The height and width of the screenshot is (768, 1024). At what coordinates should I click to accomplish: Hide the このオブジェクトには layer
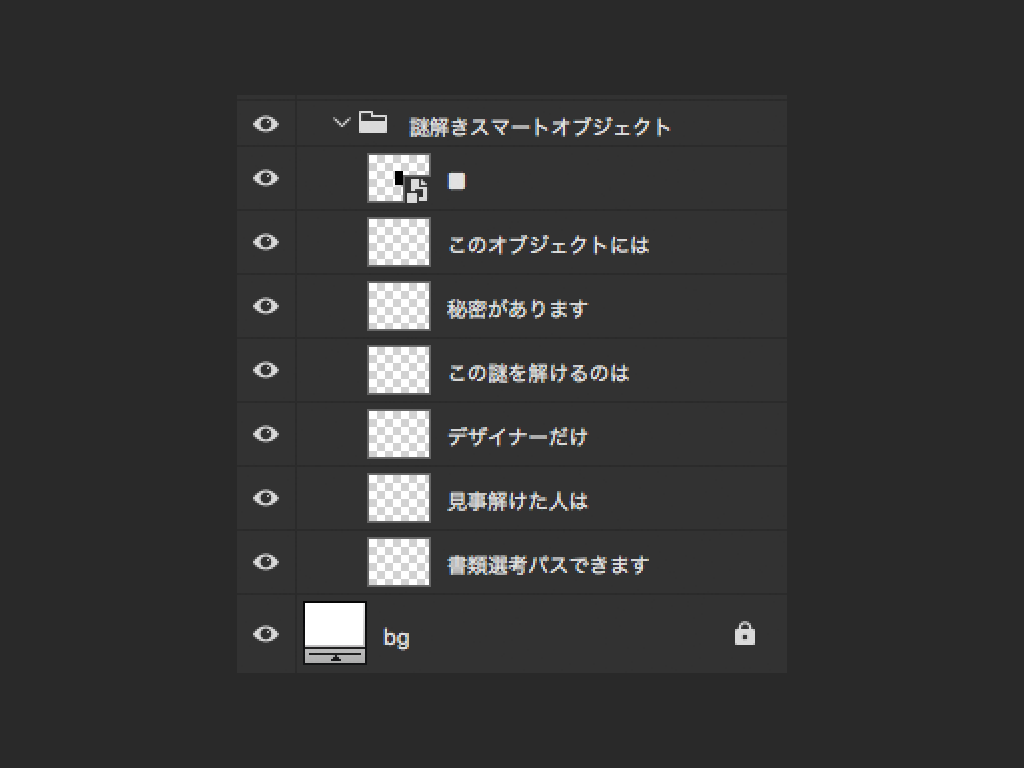pos(266,242)
